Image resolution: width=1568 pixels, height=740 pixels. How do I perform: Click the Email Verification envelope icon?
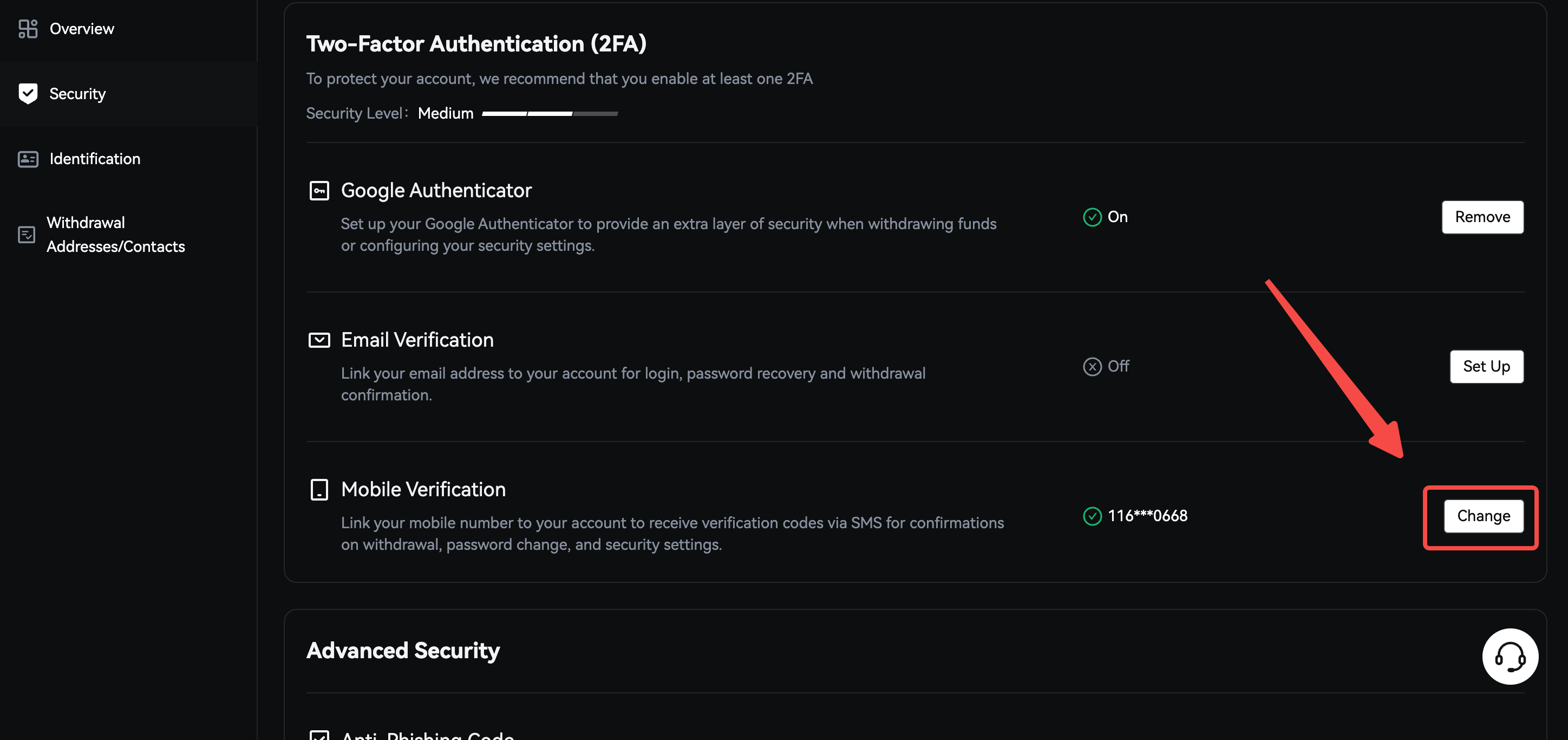click(319, 340)
